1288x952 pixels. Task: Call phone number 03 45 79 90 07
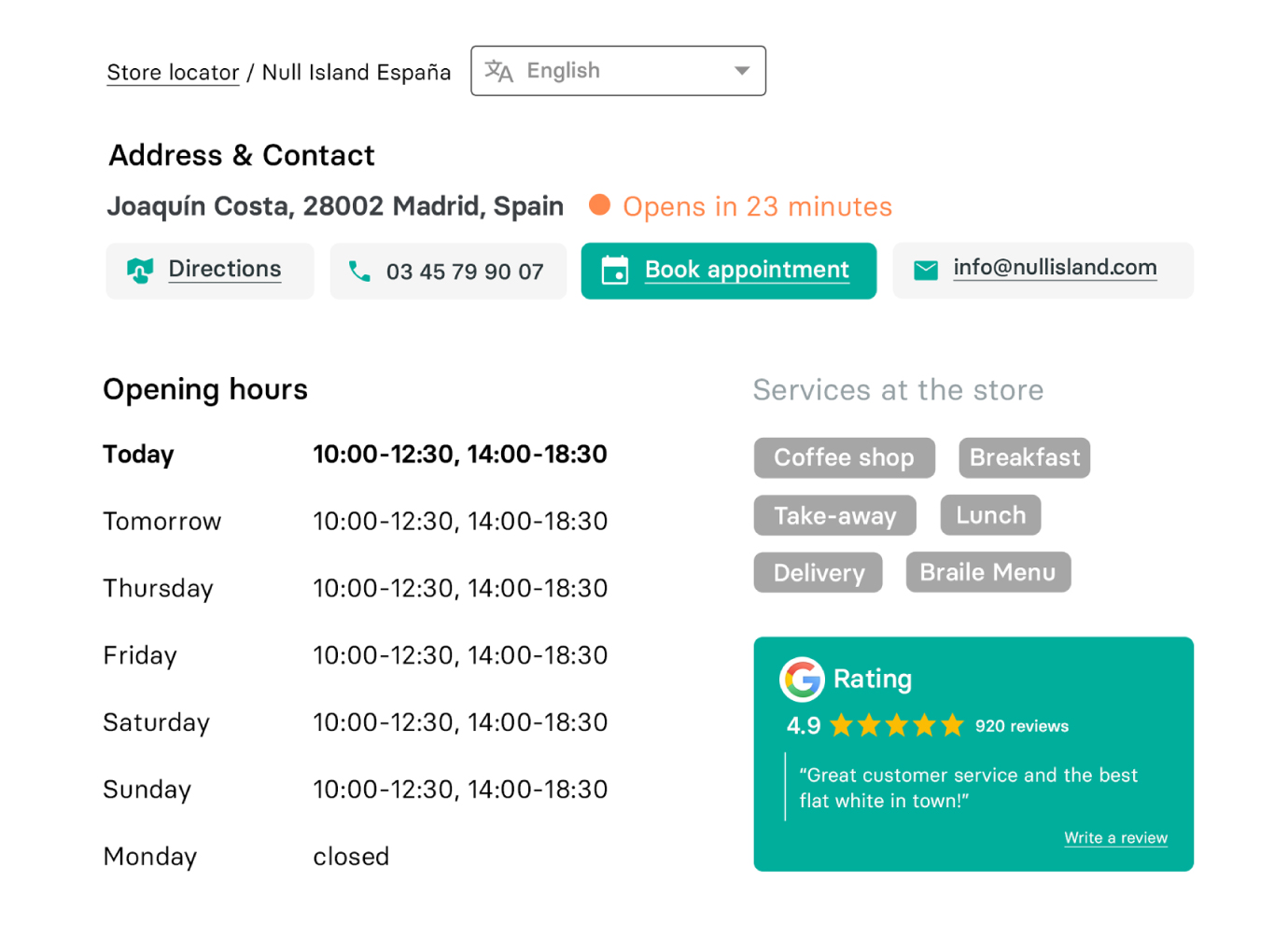click(x=464, y=272)
